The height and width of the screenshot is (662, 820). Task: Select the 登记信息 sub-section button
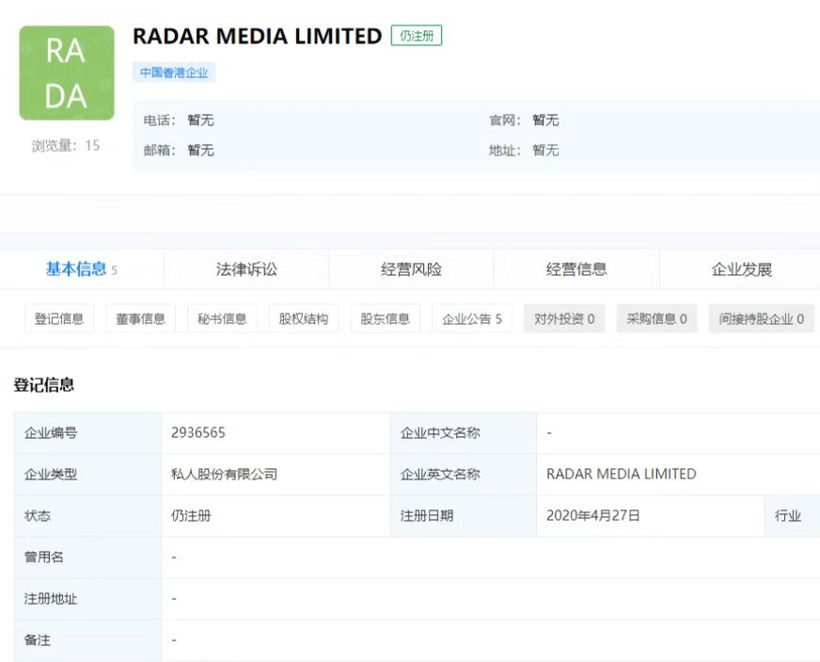pyautogui.click(x=59, y=319)
